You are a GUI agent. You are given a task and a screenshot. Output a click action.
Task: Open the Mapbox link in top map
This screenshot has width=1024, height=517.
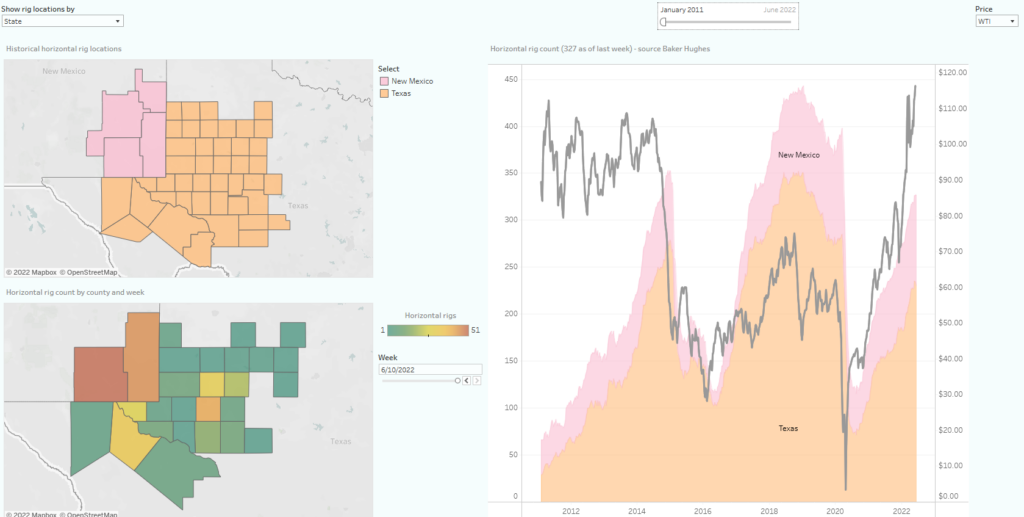coord(31,272)
